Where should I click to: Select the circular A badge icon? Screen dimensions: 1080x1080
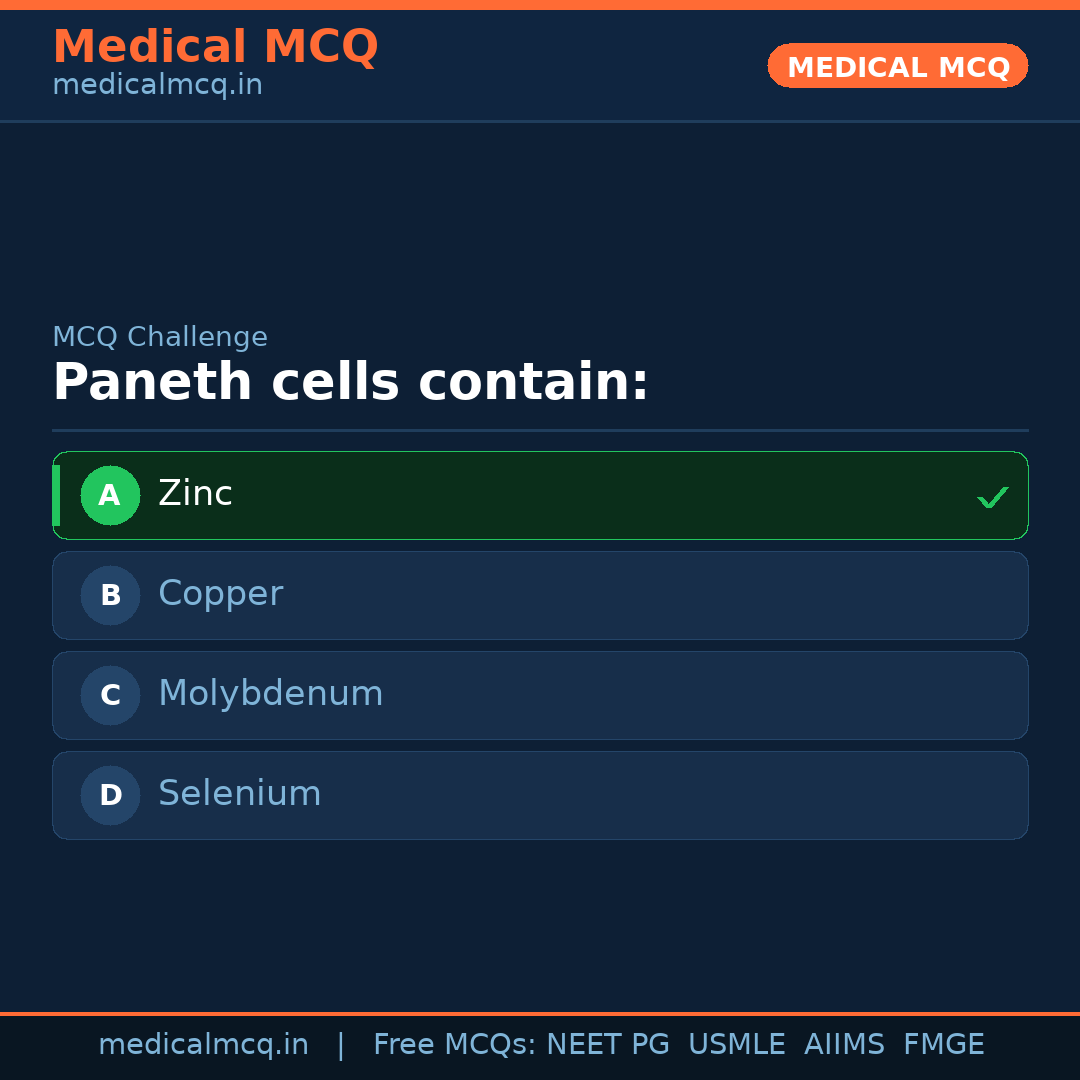pyautogui.click(x=110, y=495)
